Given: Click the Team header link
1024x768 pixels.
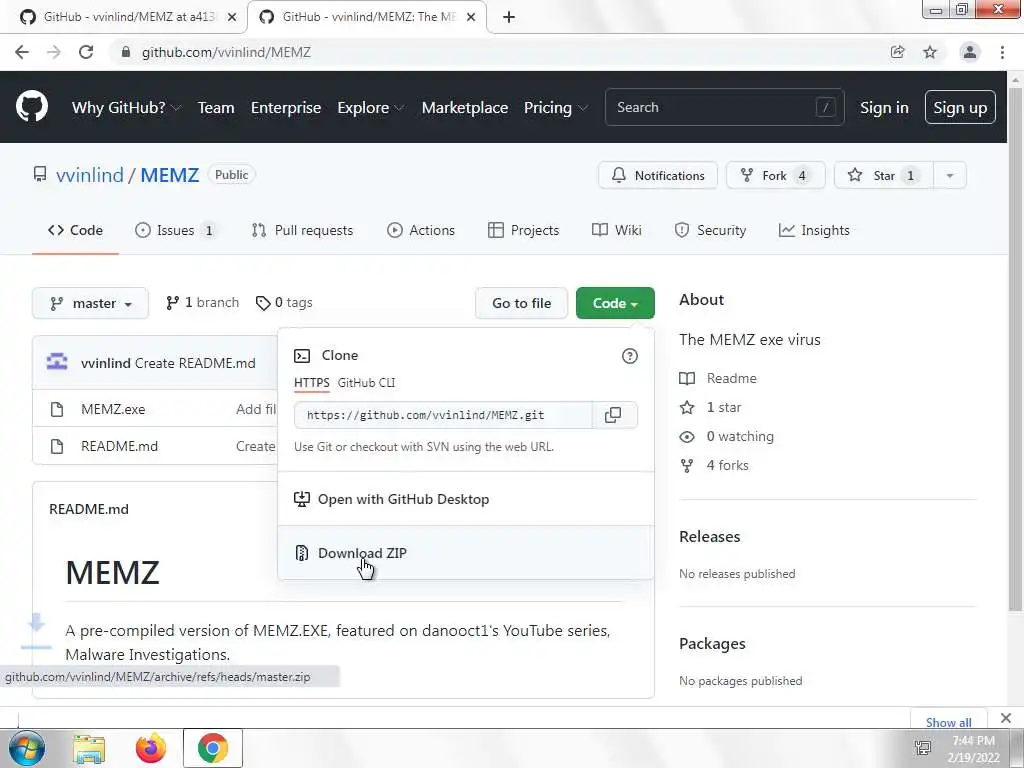Looking at the screenshot, I should (216, 108).
